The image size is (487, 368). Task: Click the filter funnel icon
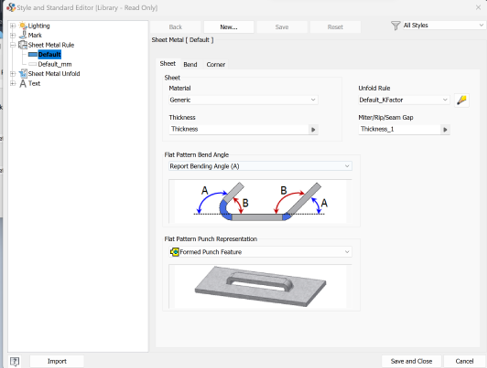(395, 26)
